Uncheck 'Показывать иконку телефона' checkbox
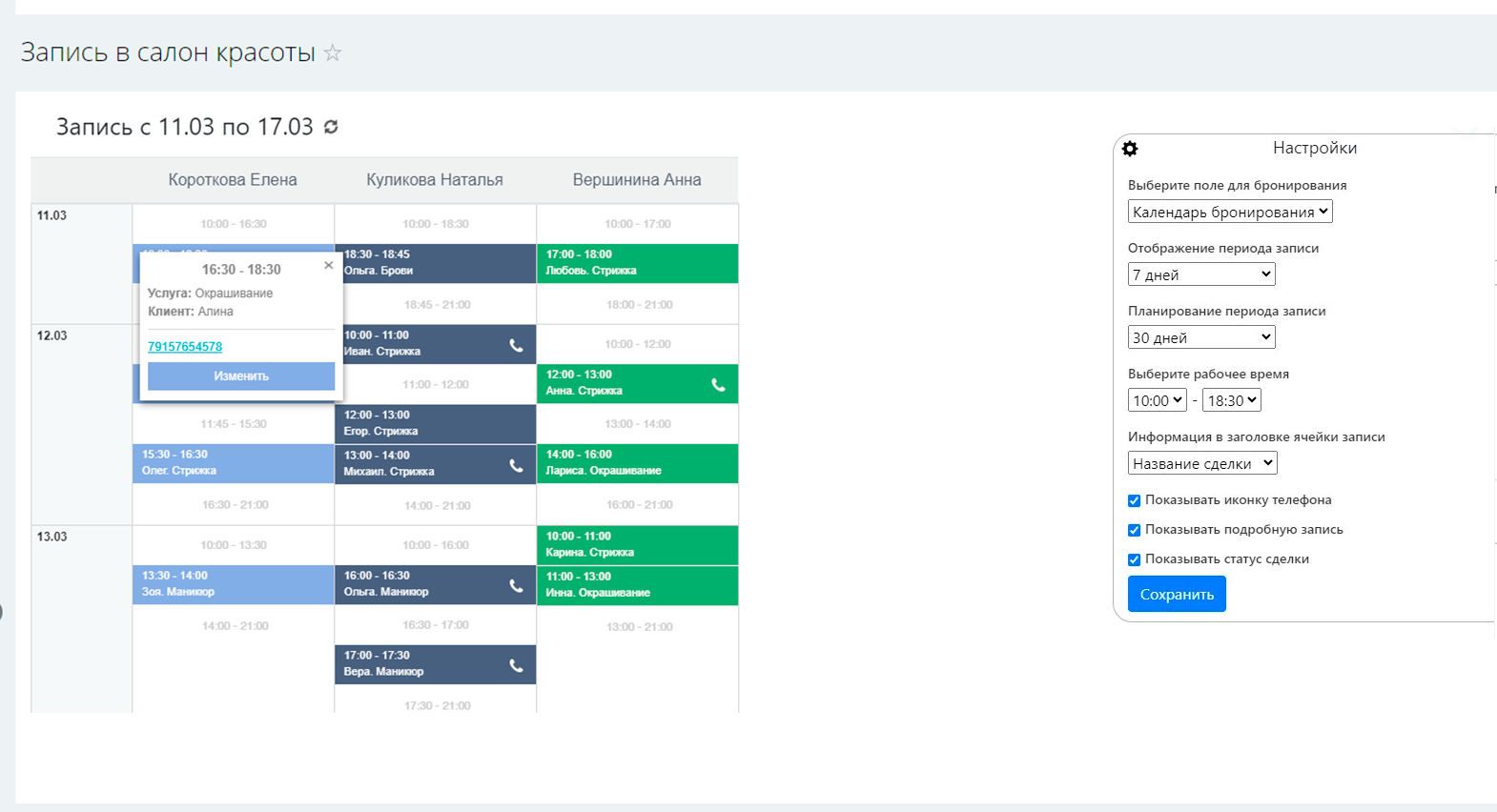Image resolution: width=1497 pixels, height=812 pixels. click(x=1135, y=500)
